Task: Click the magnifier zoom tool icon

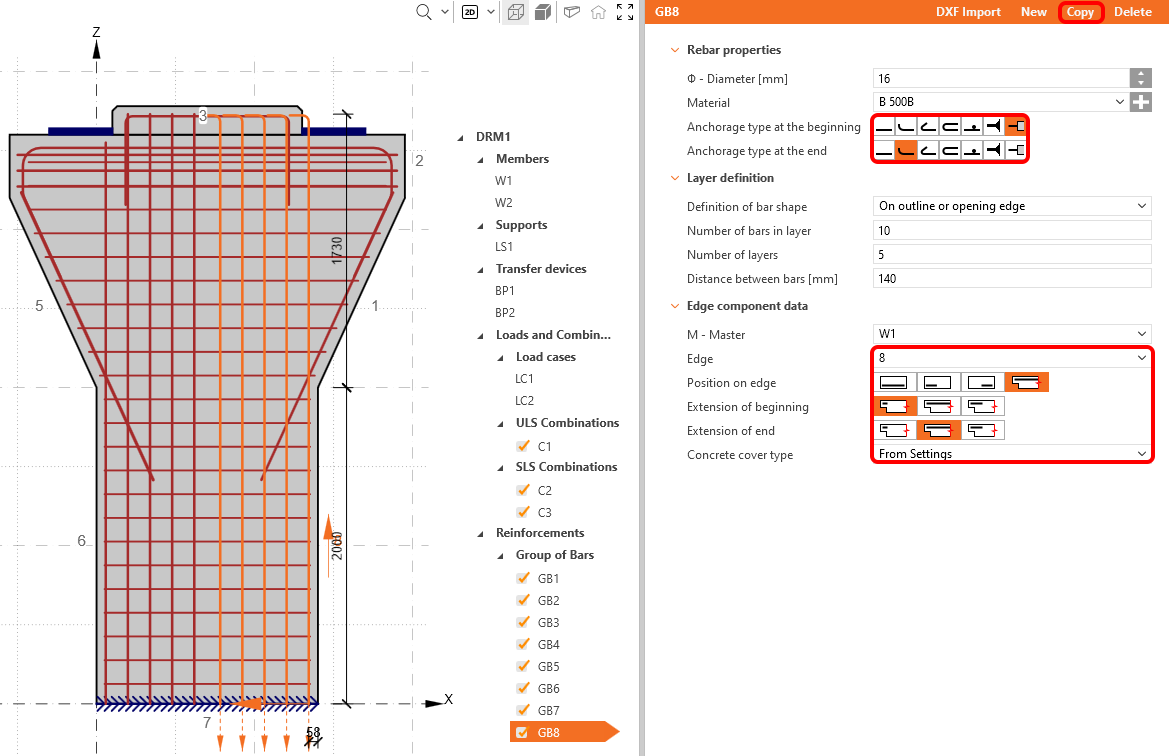Action: click(x=424, y=12)
